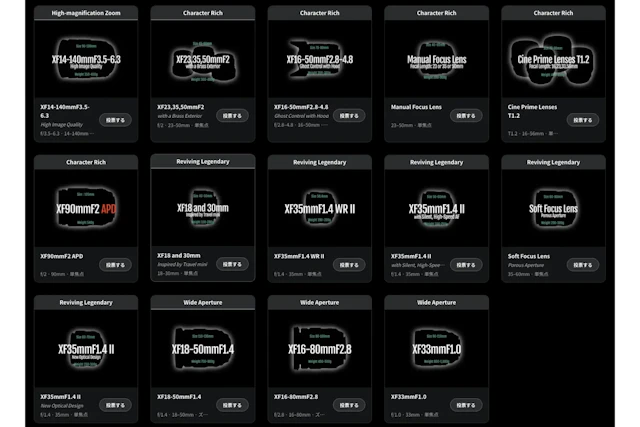The height and width of the screenshot is (427, 640).
Task: Click the 'Soft Focus Lens' title below the image
Action: tap(529, 256)
